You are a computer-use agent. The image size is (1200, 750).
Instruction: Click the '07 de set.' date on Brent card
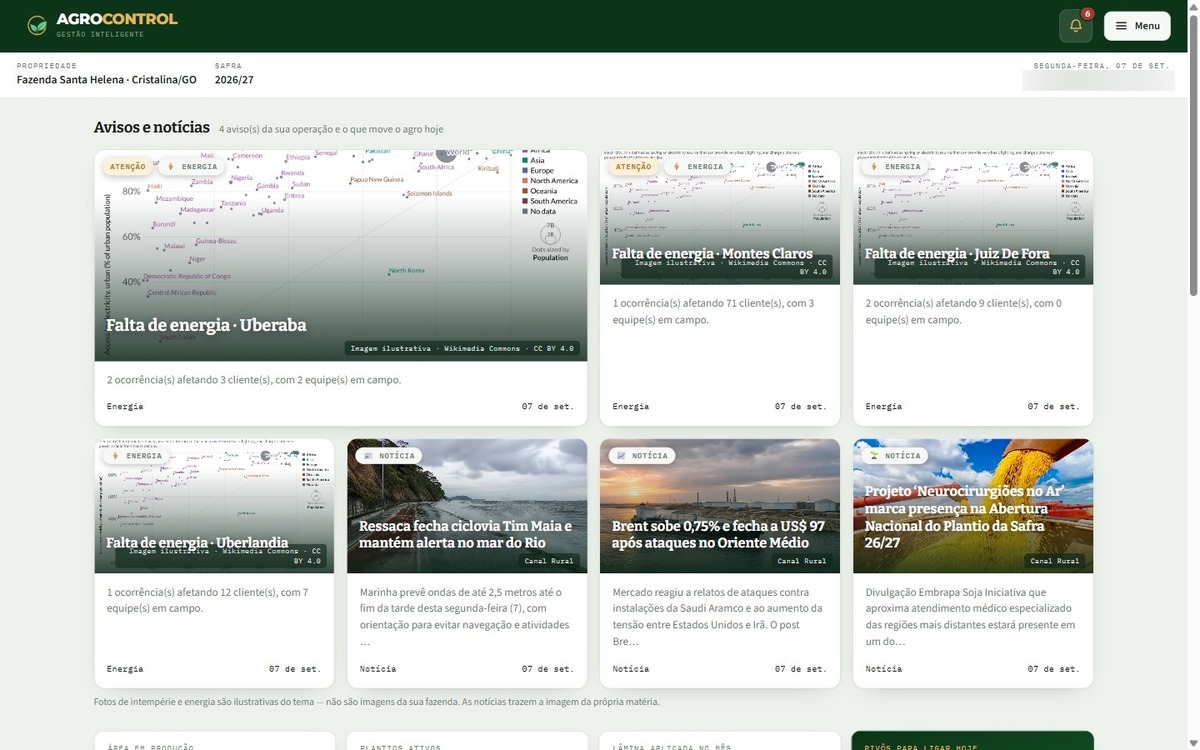click(x=801, y=669)
